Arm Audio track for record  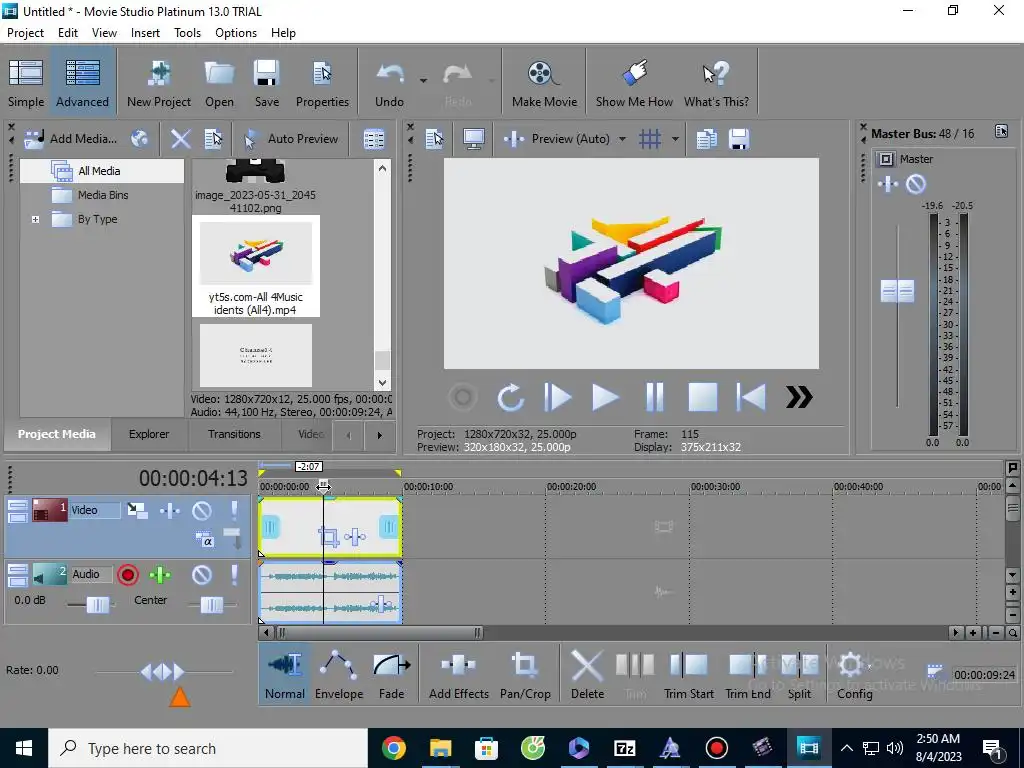128,575
